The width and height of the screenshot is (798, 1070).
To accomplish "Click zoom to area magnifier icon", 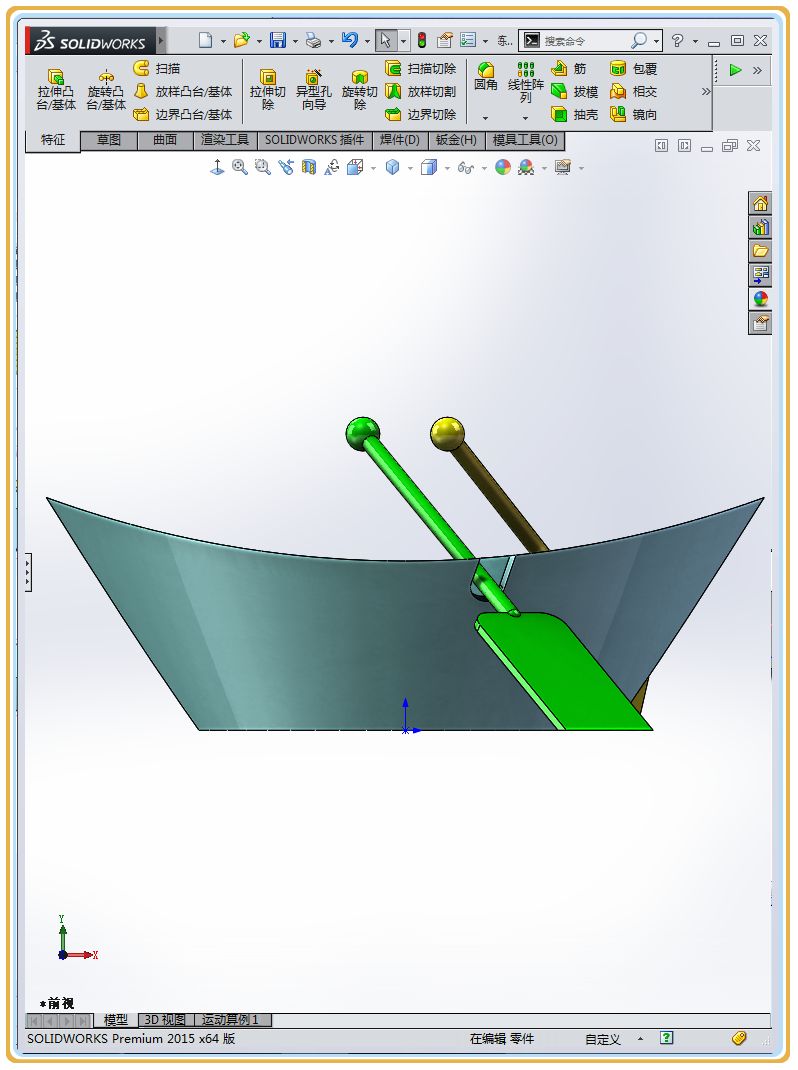I will (x=263, y=167).
